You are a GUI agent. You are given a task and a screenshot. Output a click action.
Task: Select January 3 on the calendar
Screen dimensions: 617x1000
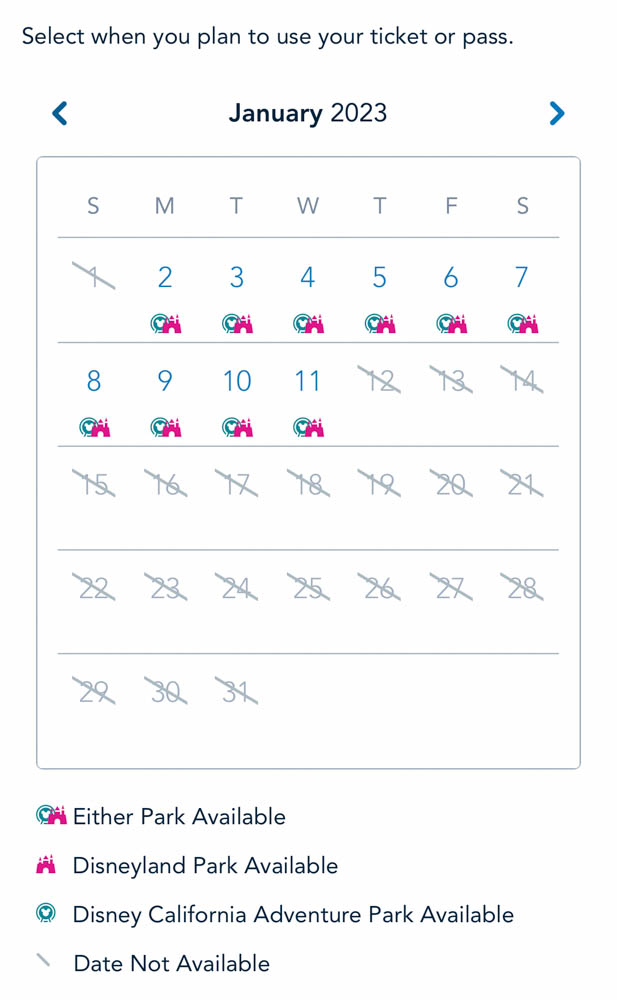(236, 277)
